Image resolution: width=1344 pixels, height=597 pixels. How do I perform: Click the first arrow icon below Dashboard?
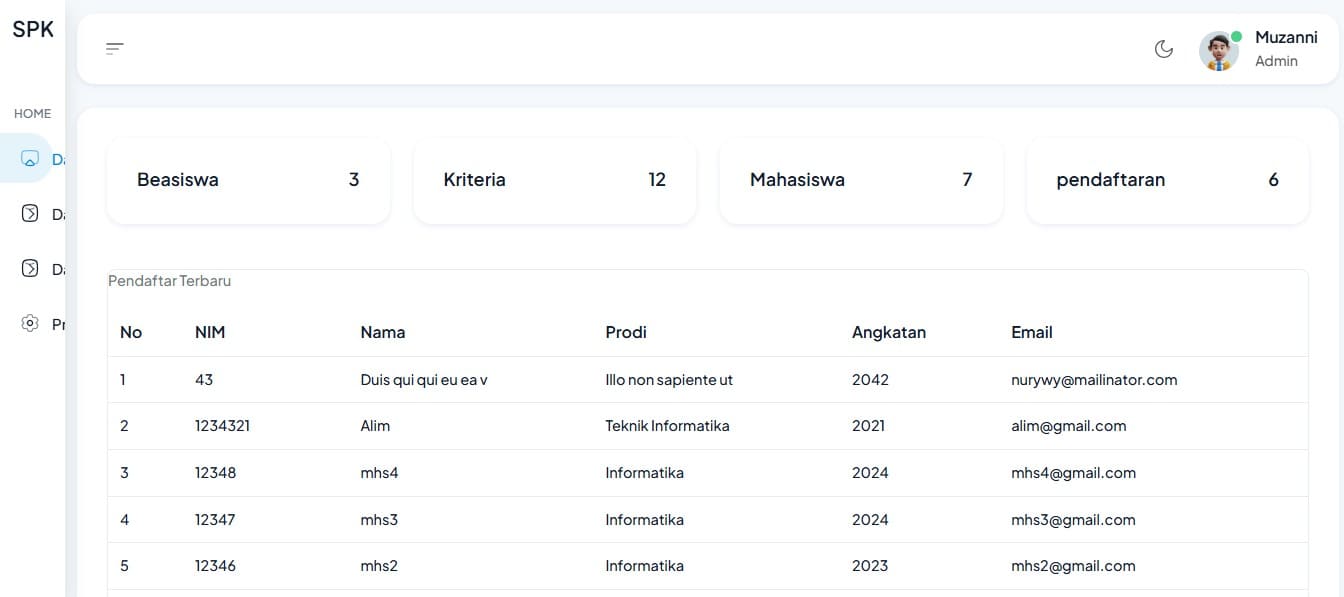tap(30, 213)
